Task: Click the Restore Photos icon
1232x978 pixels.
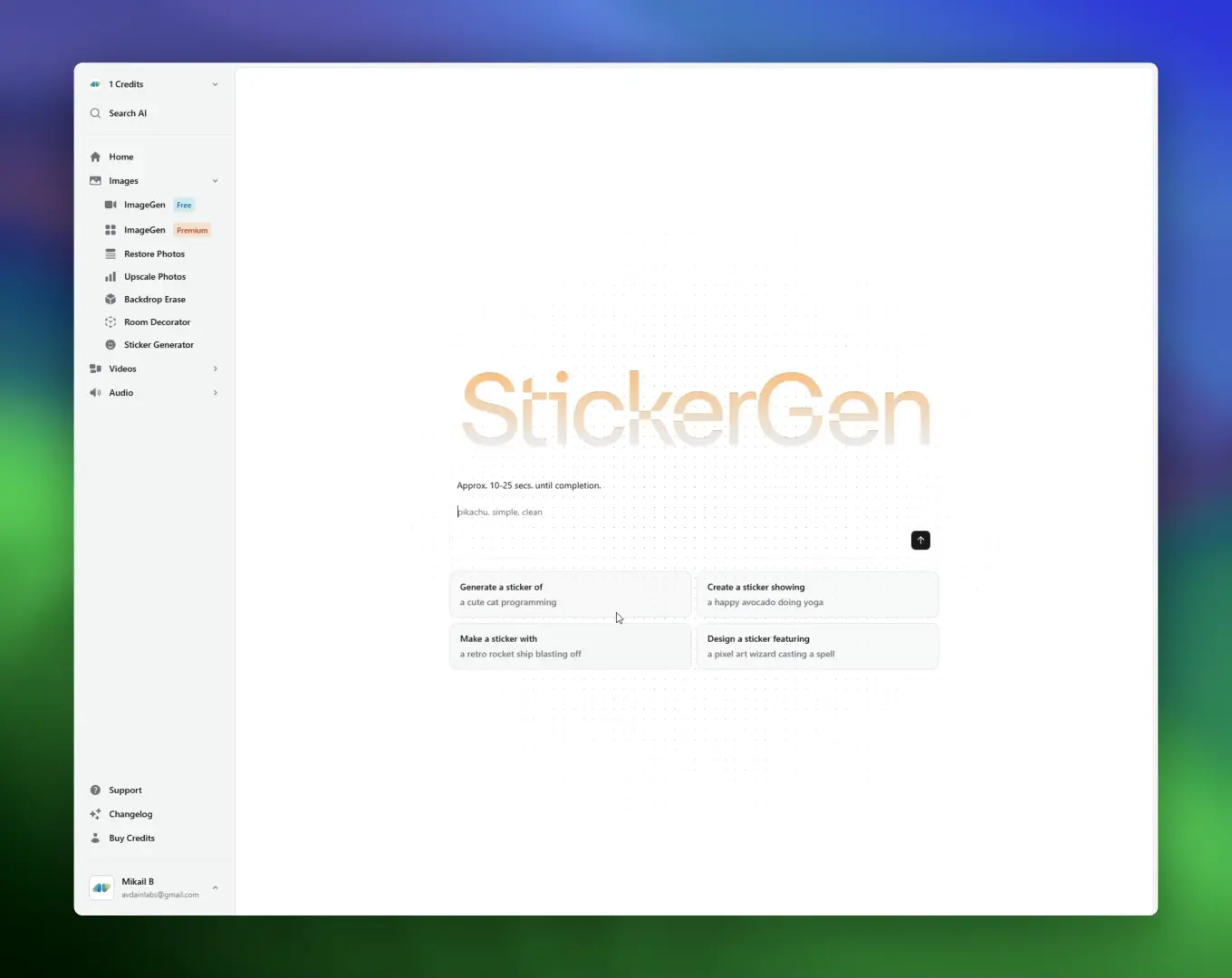Action: tap(111, 254)
